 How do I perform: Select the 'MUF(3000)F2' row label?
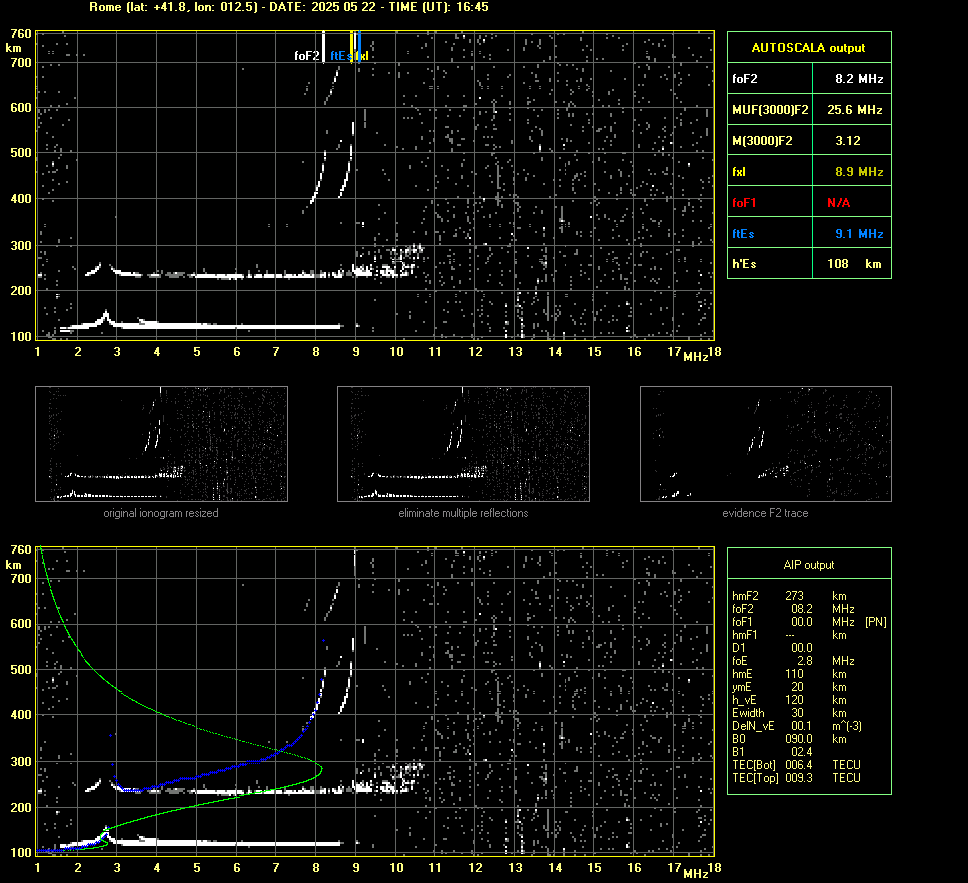tap(770, 110)
